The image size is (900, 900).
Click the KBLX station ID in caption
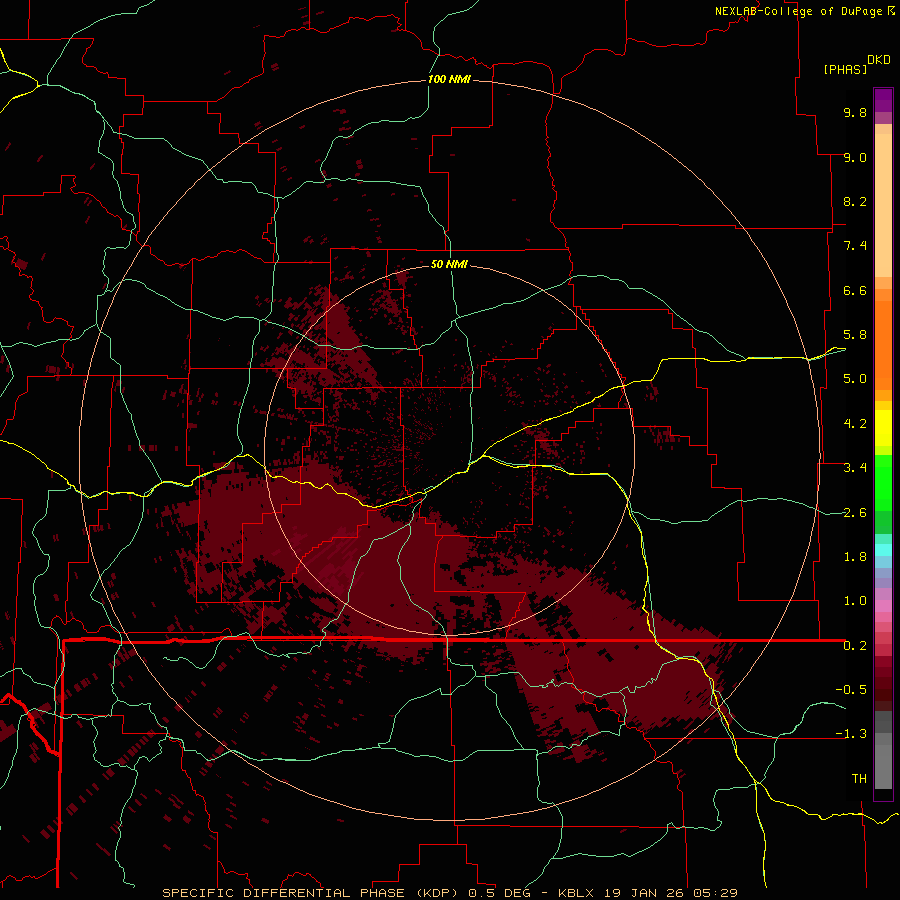point(575,893)
